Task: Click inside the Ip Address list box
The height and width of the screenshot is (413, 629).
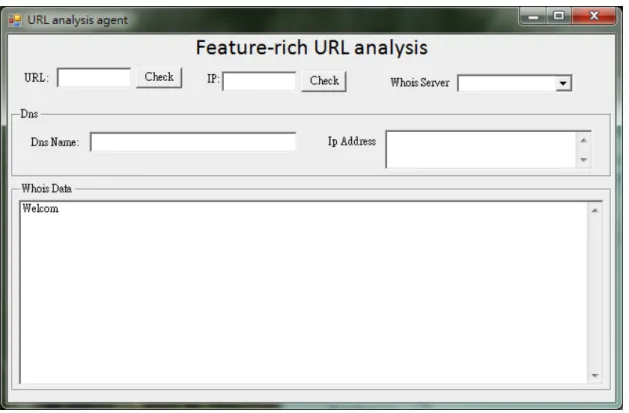Action: pyautogui.click(x=481, y=149)
